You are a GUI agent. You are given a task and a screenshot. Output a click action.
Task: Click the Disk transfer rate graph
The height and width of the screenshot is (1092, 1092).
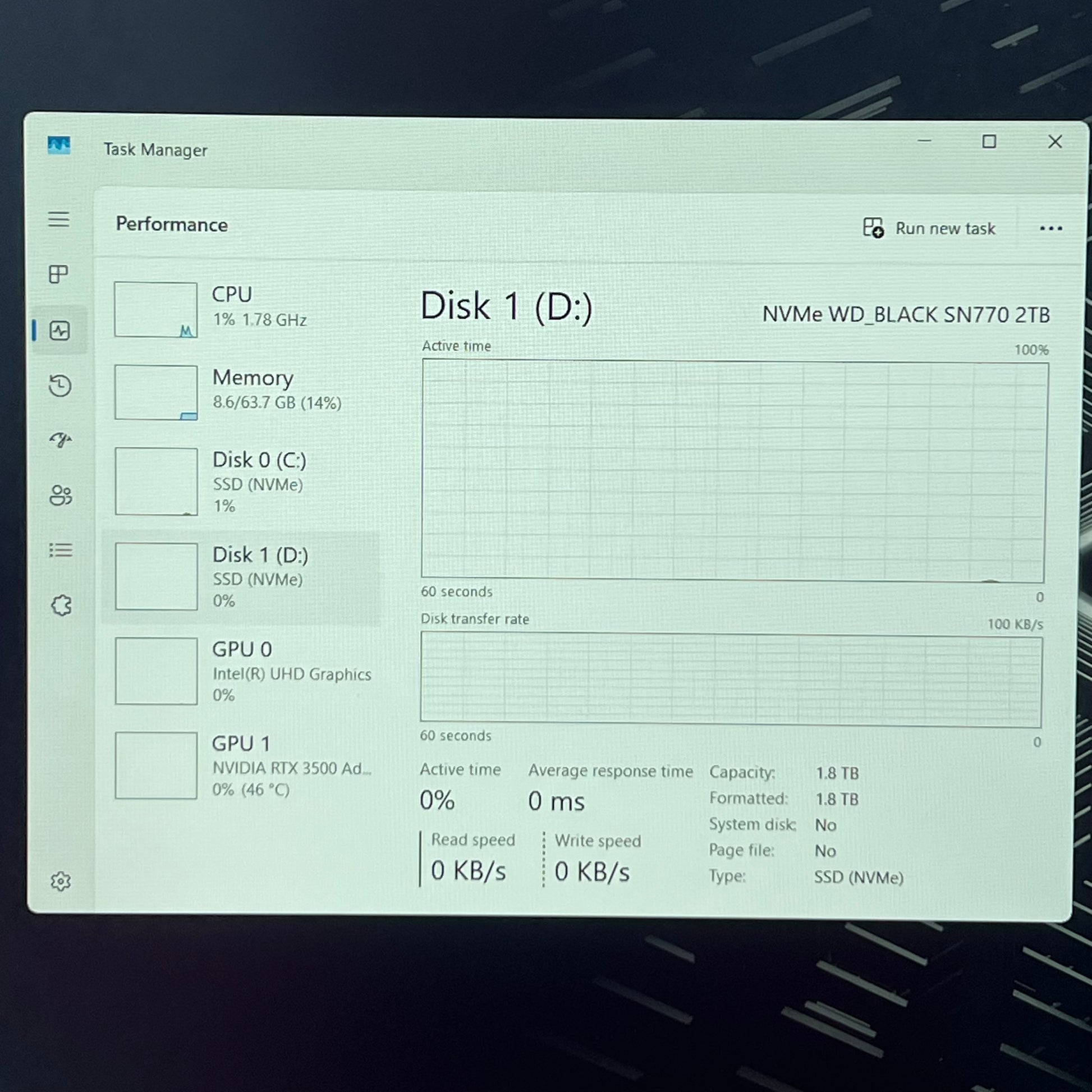[x=731, y=680]
